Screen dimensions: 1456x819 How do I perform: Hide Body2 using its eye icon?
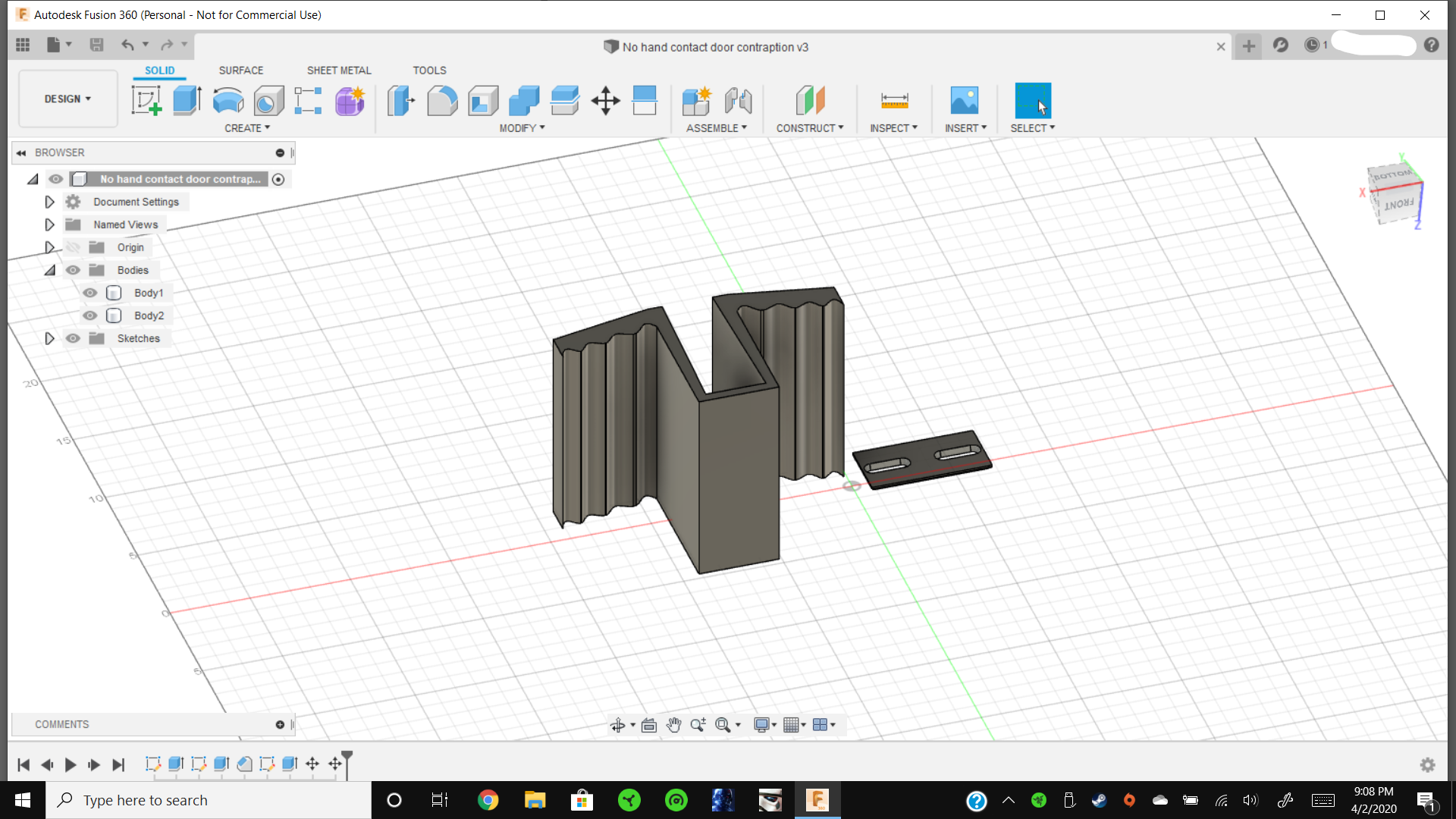(90, 315)
